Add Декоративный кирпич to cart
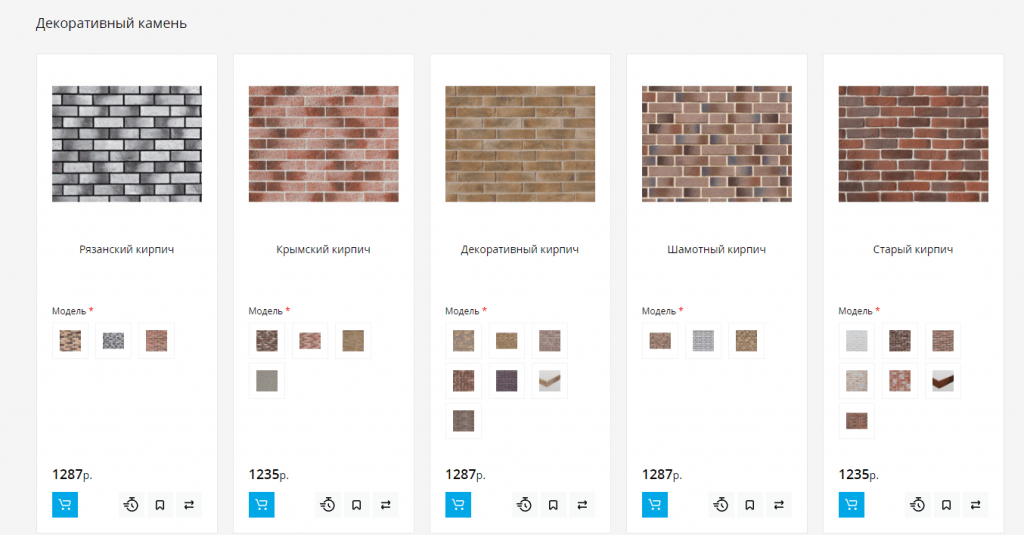The height and width of the screenshot is (535, 1024). coord(458,504)
